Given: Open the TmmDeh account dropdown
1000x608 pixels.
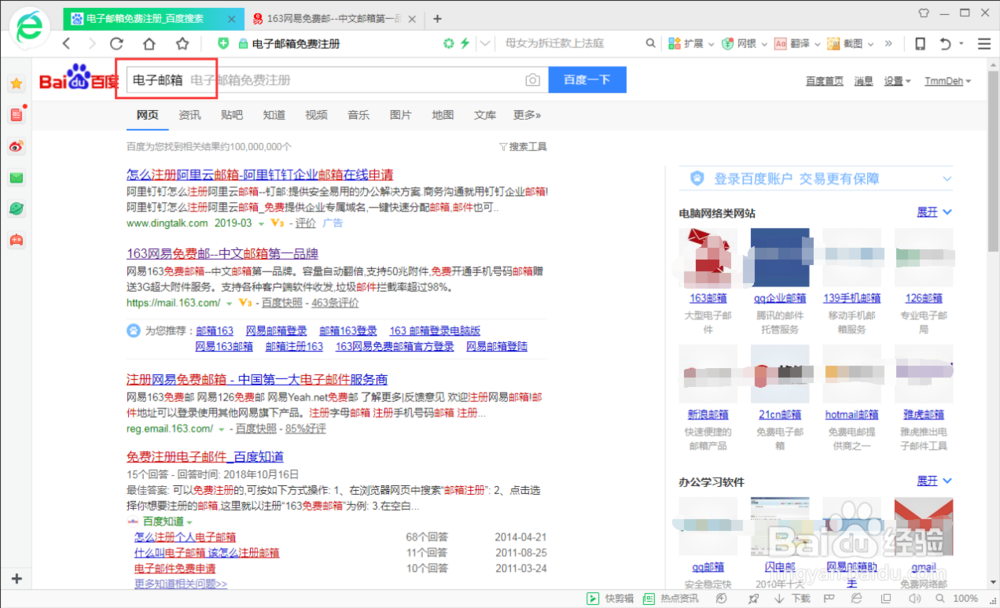Looking at the screenshot, I should (x=948, y=81).
